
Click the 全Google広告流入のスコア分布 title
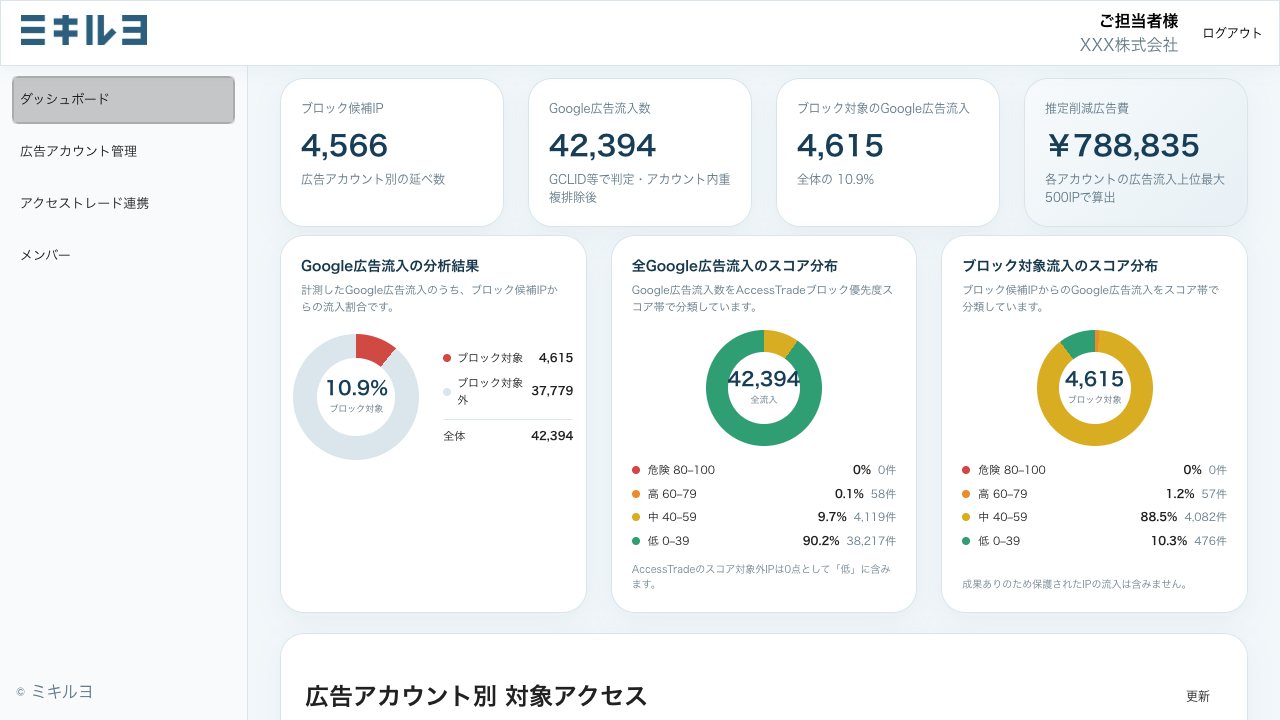pyautogui.click(x=735, y=266)
